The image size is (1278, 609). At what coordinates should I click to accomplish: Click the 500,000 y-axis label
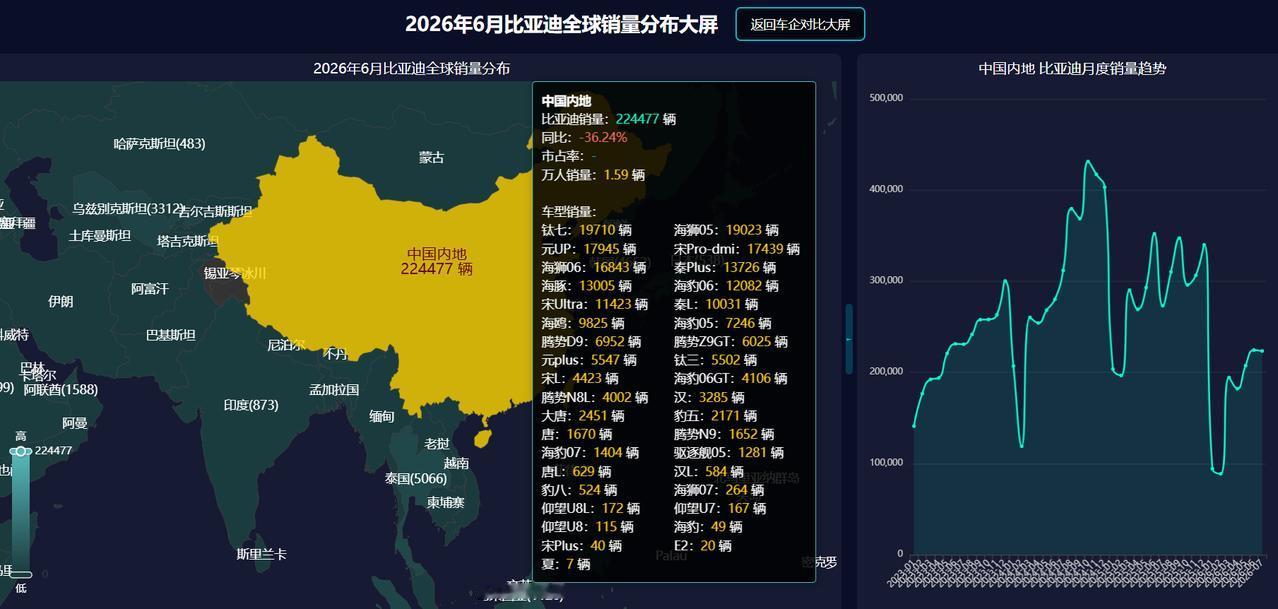coord(886,98)
